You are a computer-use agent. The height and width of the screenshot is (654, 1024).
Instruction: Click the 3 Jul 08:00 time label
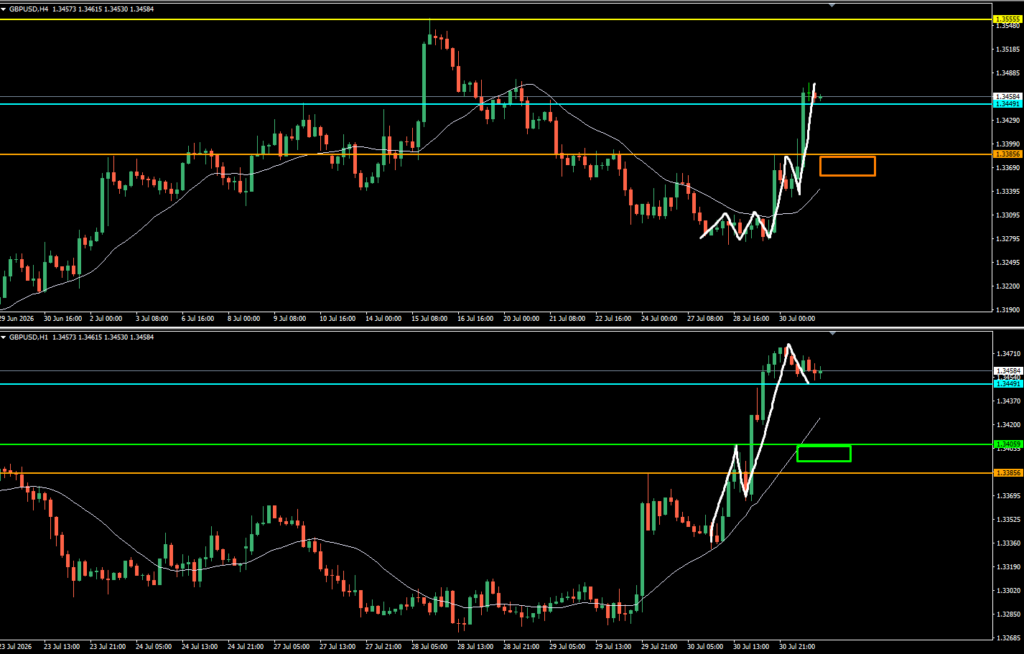click(152, 319)
